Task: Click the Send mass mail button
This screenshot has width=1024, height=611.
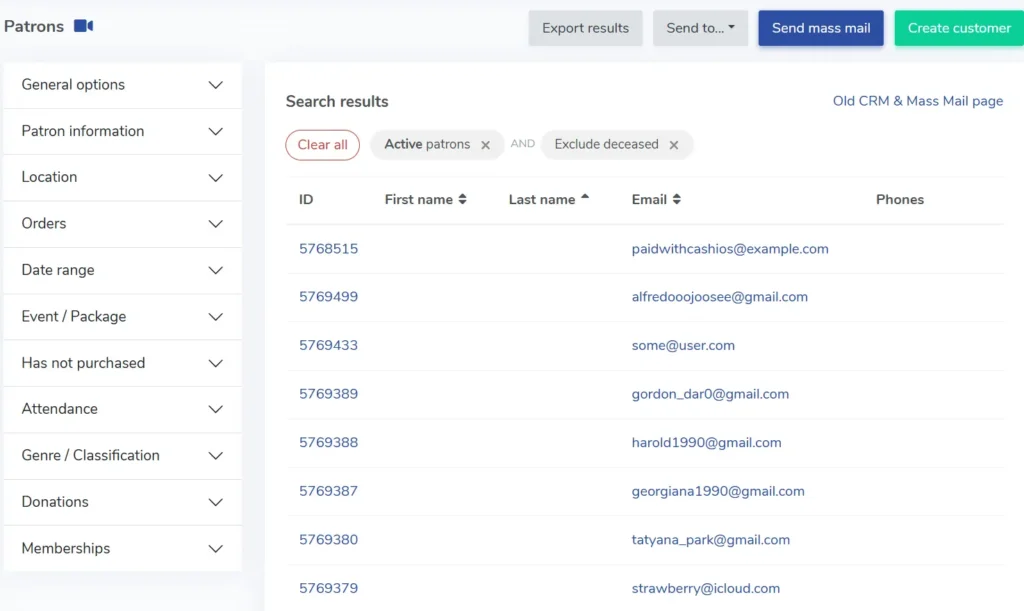Action: tap(821, 28)
